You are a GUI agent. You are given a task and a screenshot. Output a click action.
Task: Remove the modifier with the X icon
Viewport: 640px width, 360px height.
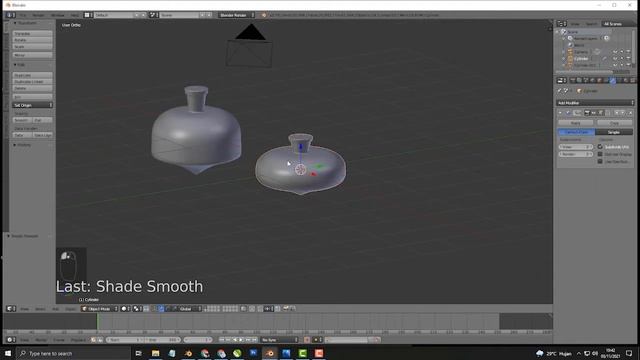tap(630, 113)
